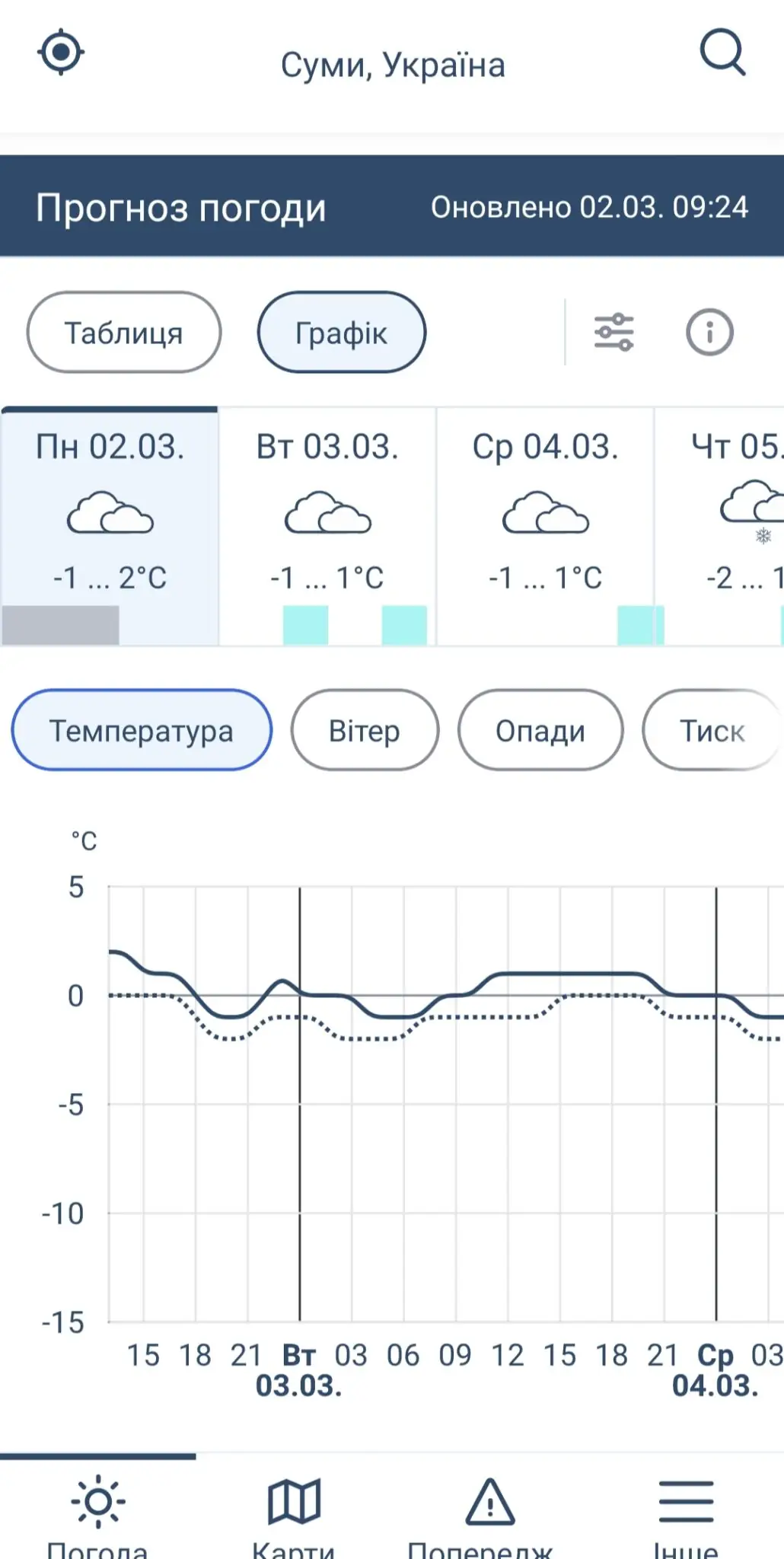Select Tuesday Вт 03.03. day card
This screenshot has width=784, height=1559.
tap(327, 525)
